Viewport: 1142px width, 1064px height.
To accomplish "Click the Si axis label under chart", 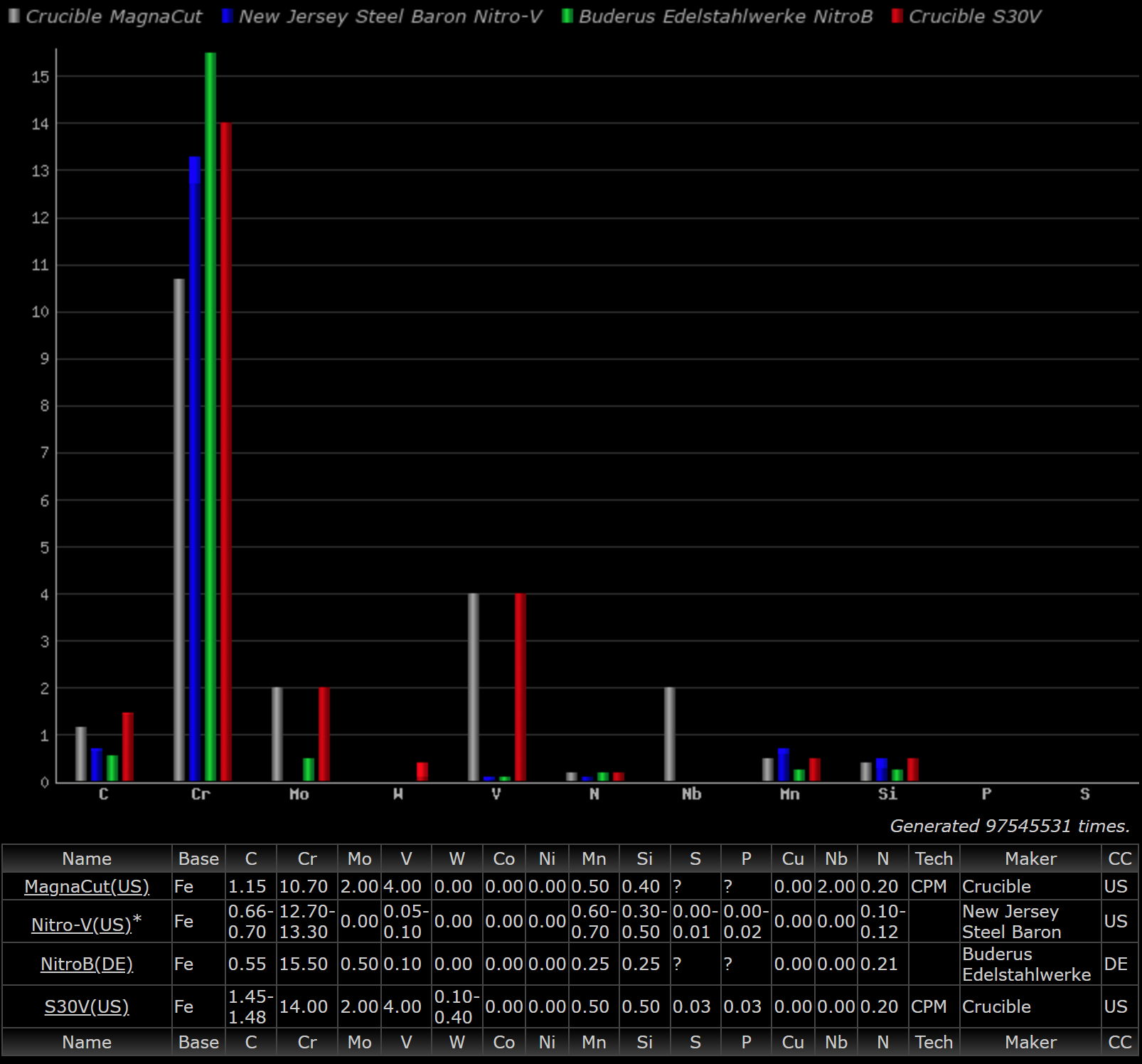I will click(x=887, y=794).
